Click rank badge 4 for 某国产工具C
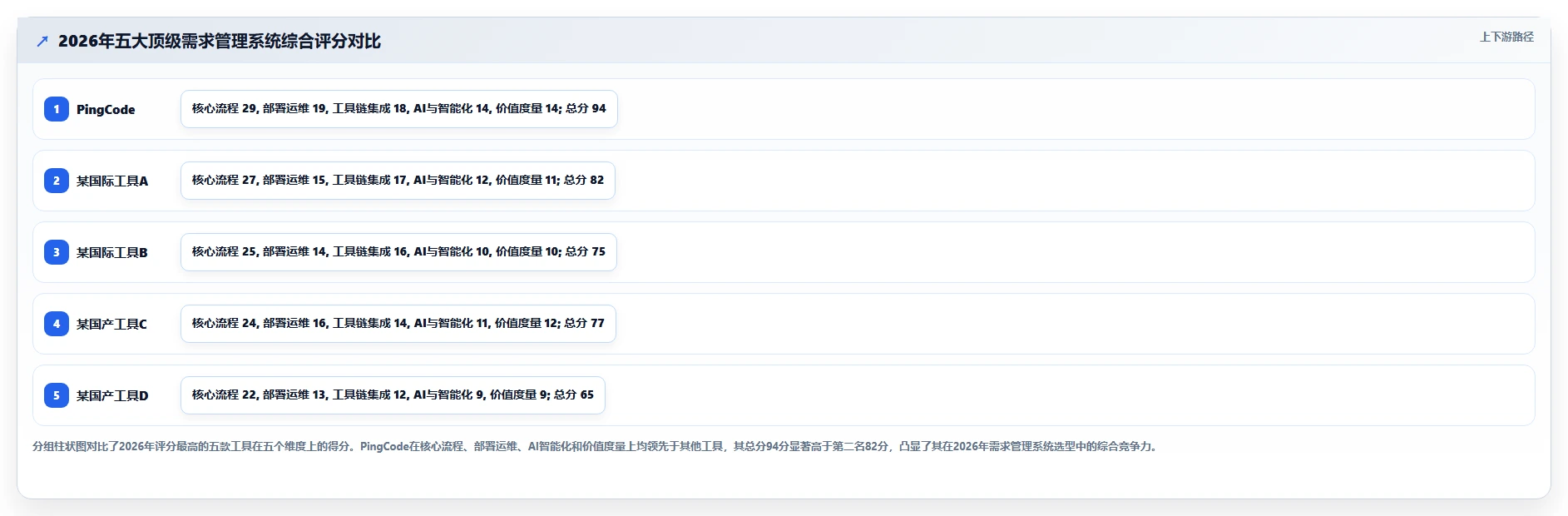 [57, 324]
